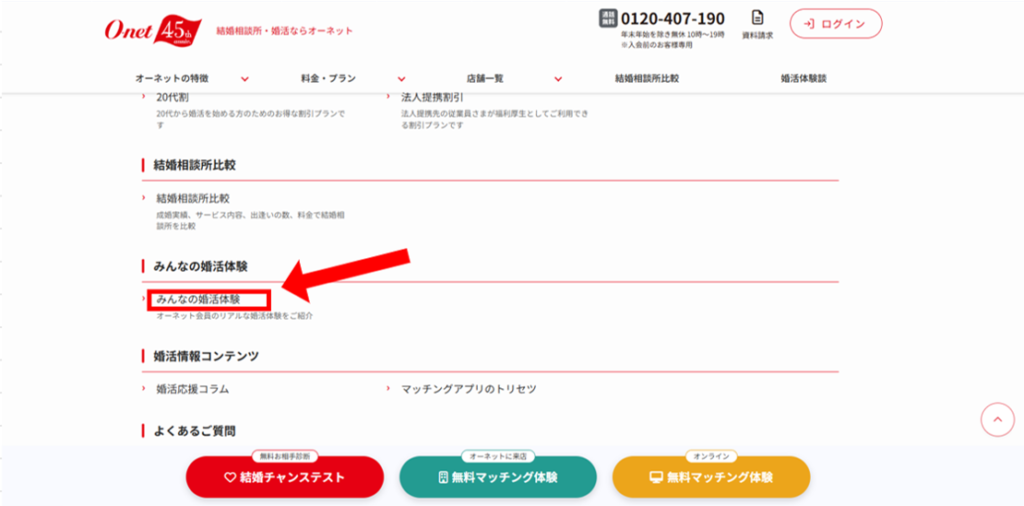Click the red 結婚チャンステスト button
The height and width of the screenshot is (506, 1024).
[x=285, y=477]
